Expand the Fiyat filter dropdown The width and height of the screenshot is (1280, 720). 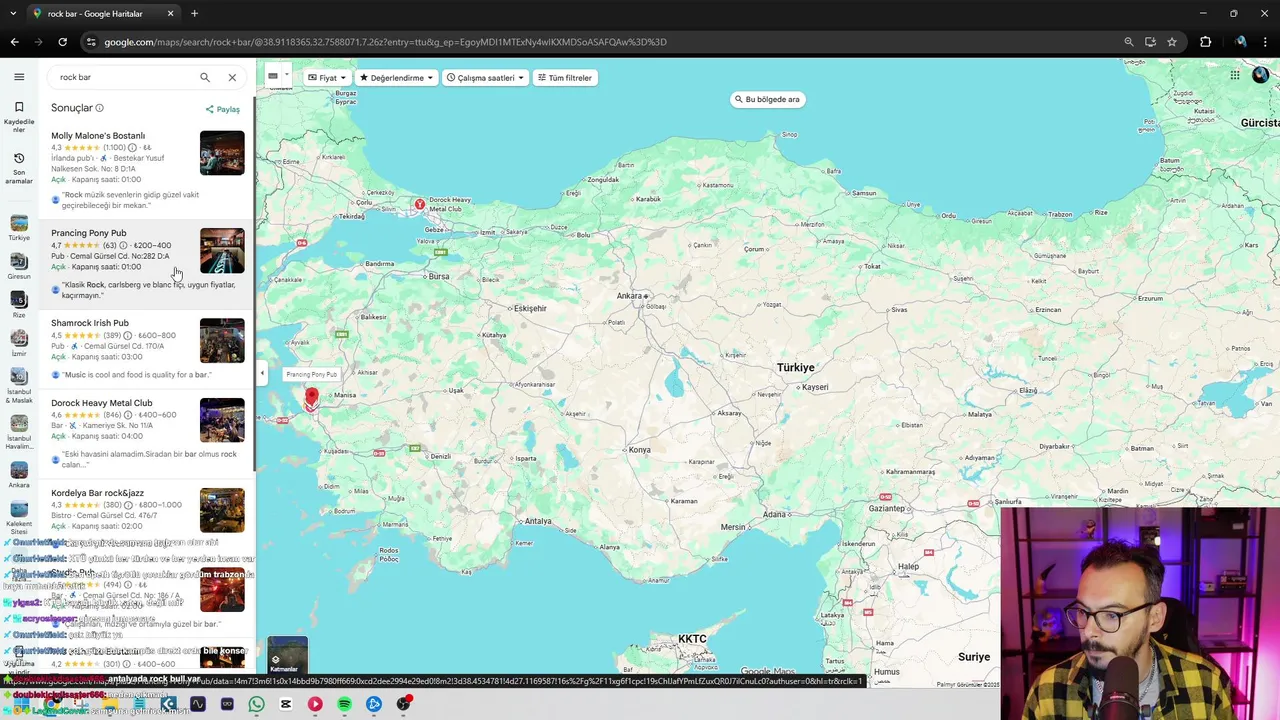327,78
